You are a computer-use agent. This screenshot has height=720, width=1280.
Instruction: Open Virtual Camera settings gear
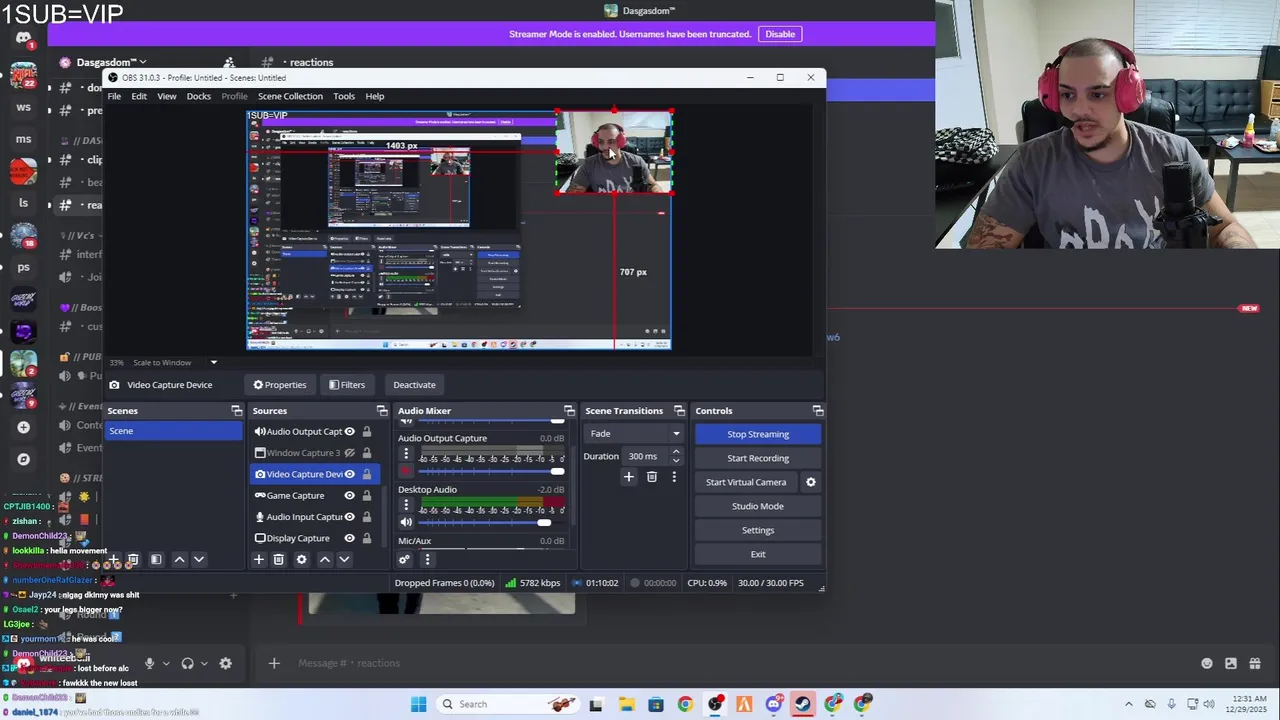coord(811,482)
